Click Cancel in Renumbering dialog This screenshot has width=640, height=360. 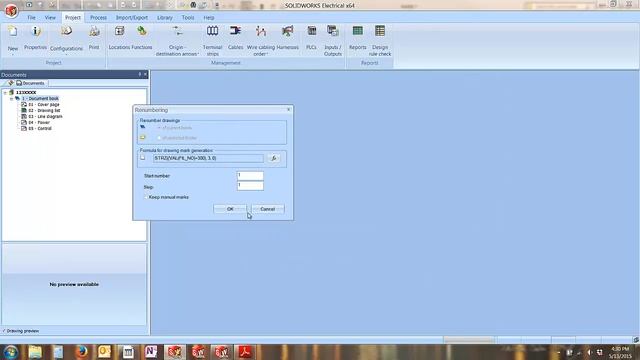(268, 209)
